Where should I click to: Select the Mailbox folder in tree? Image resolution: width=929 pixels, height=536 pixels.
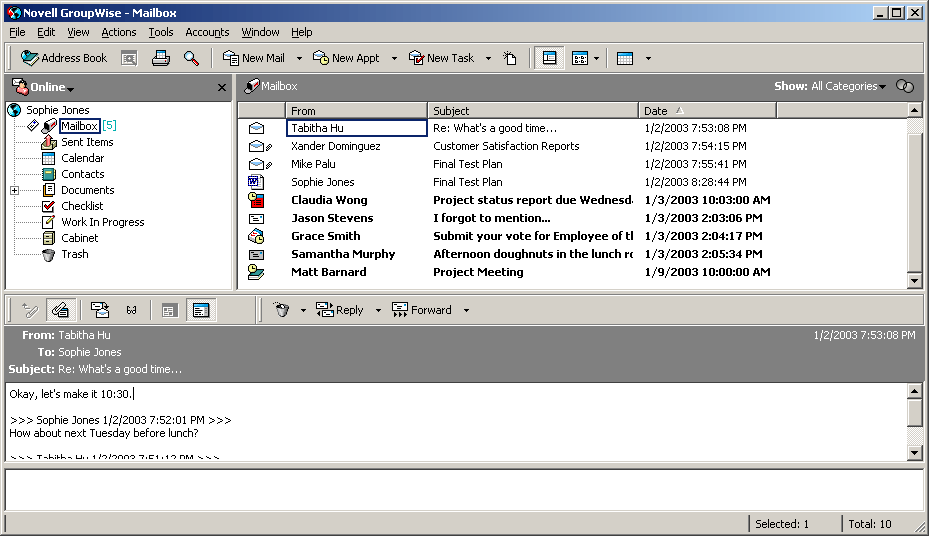point(79,126)
